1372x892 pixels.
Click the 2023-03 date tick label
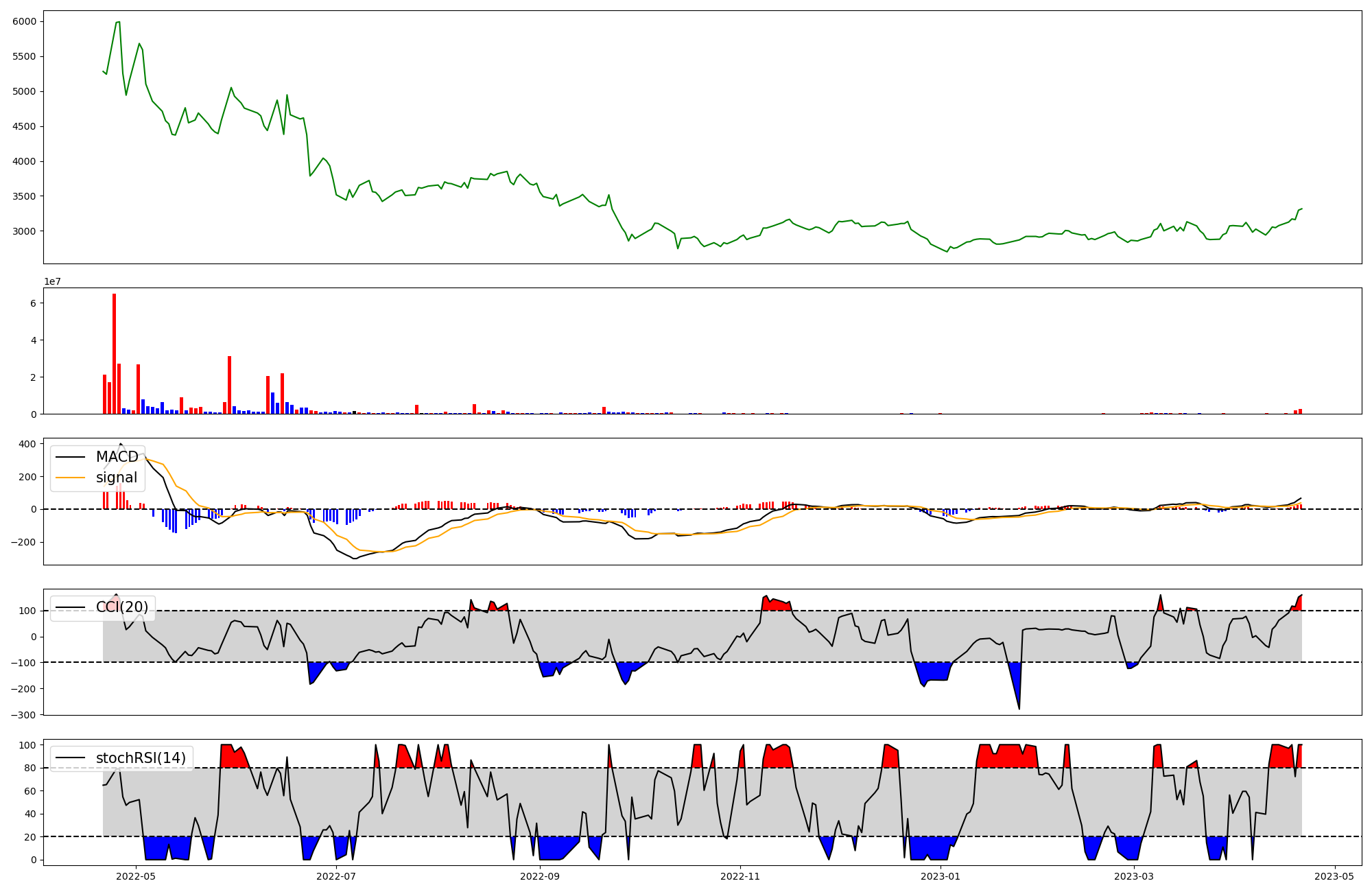[x=1134, y=876]
